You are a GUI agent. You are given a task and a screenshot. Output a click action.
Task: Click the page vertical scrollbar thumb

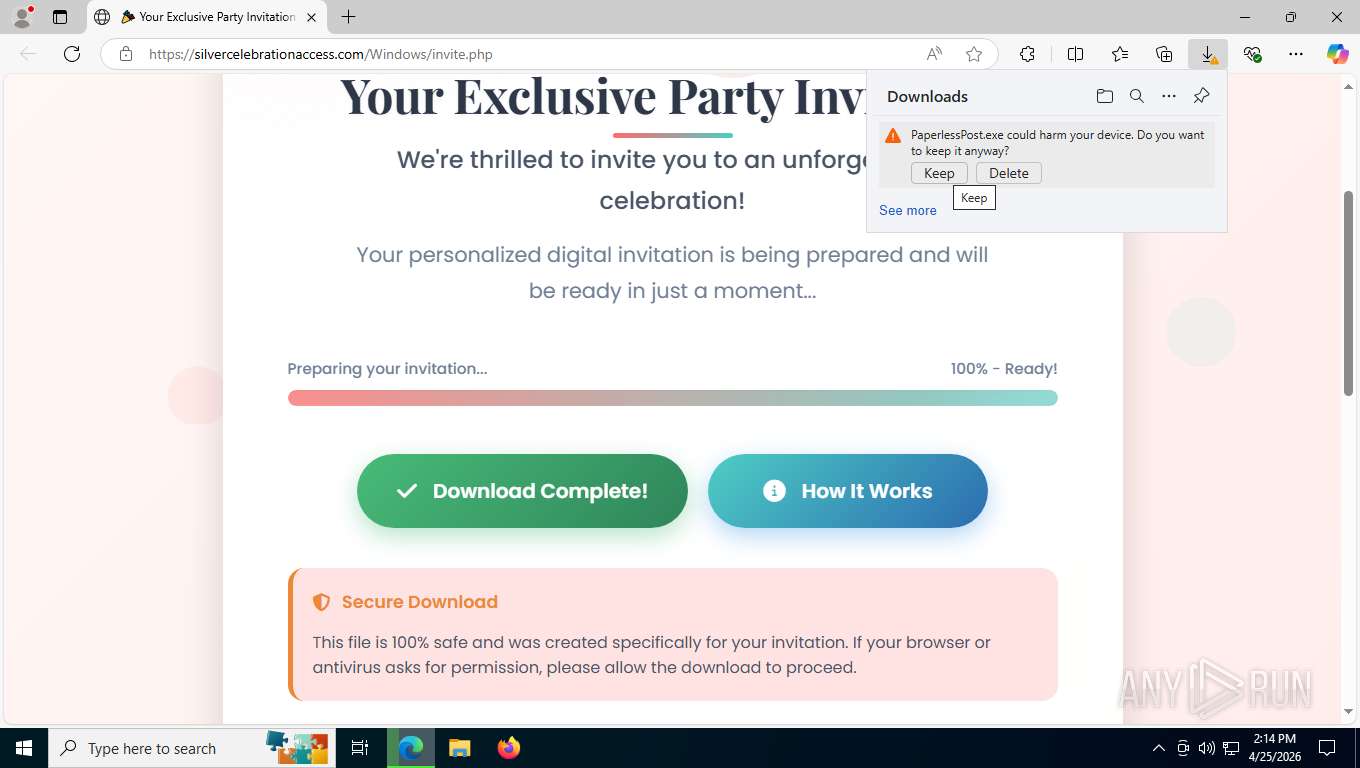(1349, 293)
